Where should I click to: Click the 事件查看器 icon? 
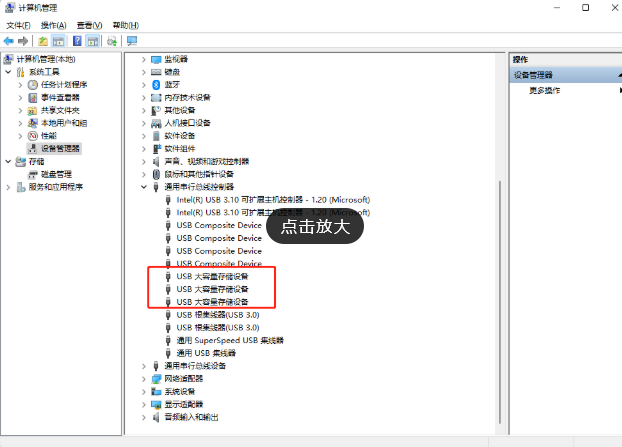click(x=33, y=97)
